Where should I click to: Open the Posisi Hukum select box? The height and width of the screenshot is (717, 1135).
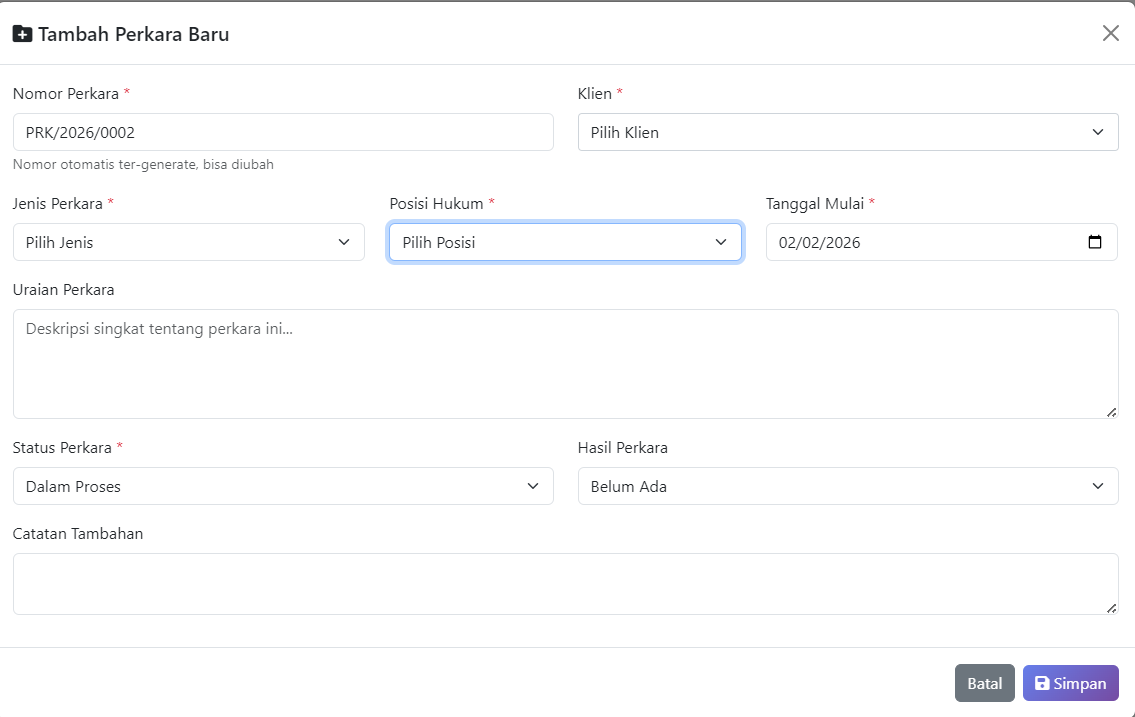pyautogui.click(x=565, y=242)
